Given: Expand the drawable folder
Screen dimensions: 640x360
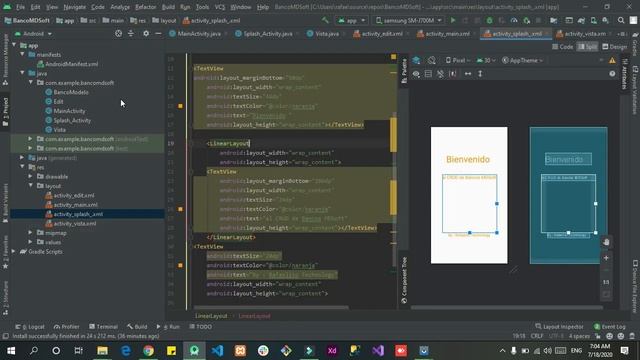Looking at the screenshot, I should coord(30,177).
